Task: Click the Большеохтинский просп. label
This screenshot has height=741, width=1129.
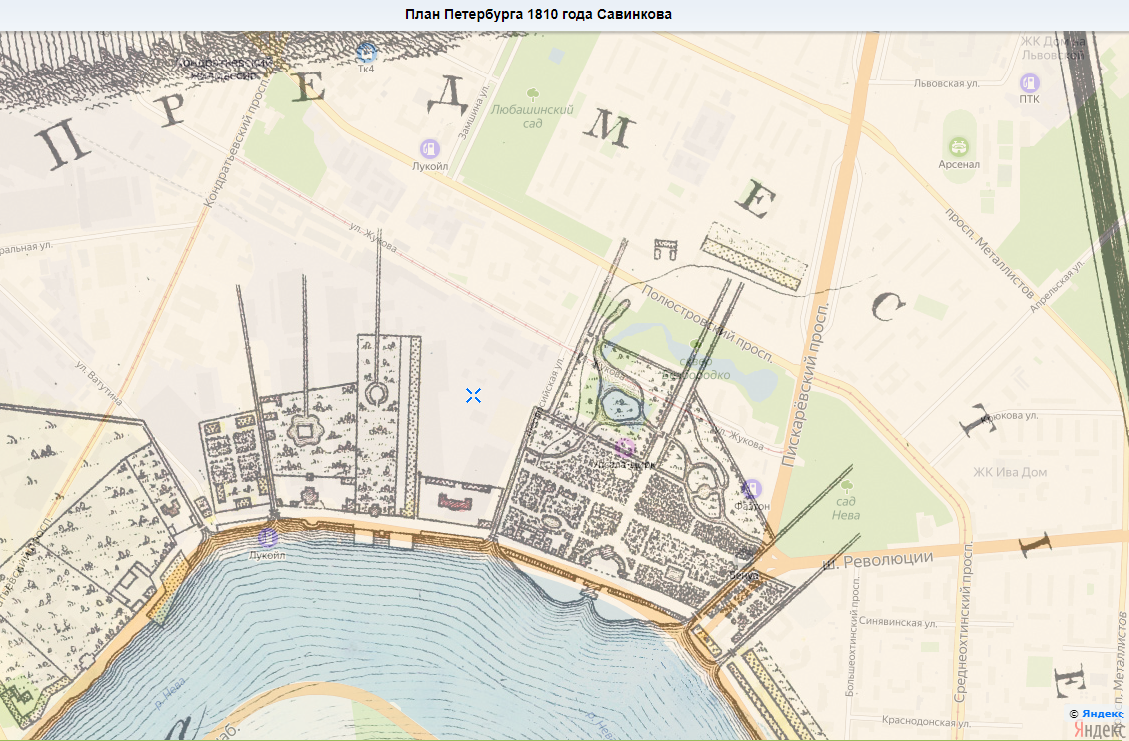Action: coord(853,635)
